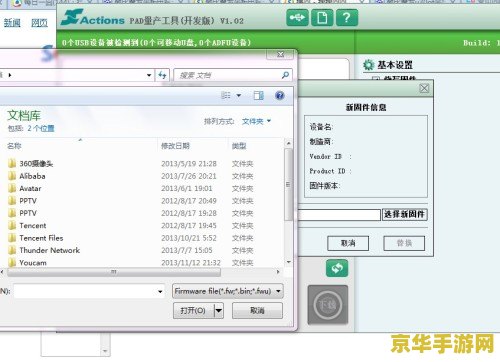Click the green refresh icon below firmware dialog
The image size is (500, 362).
coord(337,268)
